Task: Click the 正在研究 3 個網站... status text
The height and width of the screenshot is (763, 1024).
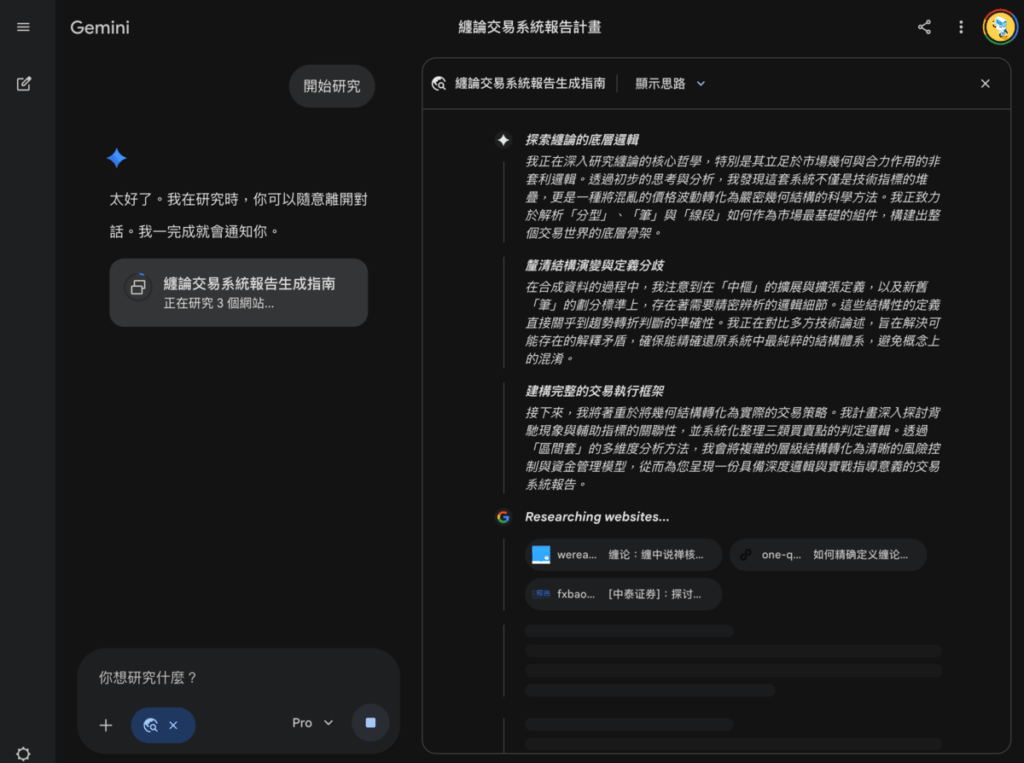Action: pos(219,303)
